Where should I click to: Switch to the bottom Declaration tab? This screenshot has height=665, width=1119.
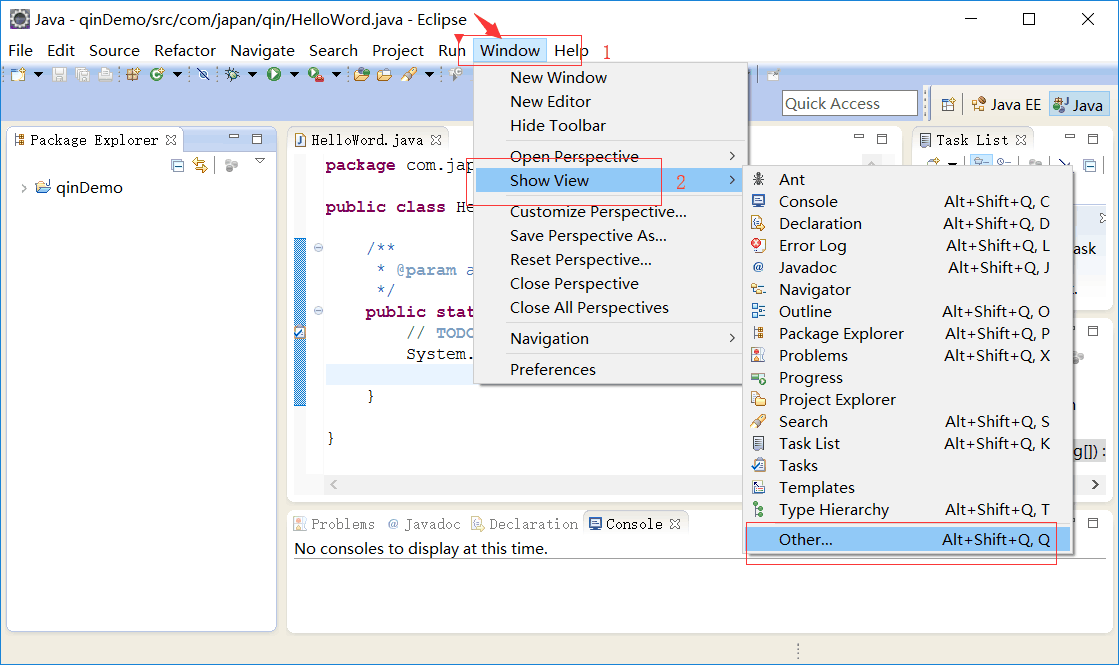[x=525, y=524]
